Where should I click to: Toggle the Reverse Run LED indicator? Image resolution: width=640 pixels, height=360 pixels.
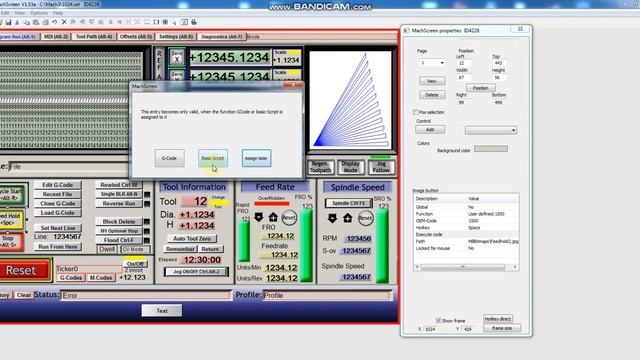pos(147,204)
